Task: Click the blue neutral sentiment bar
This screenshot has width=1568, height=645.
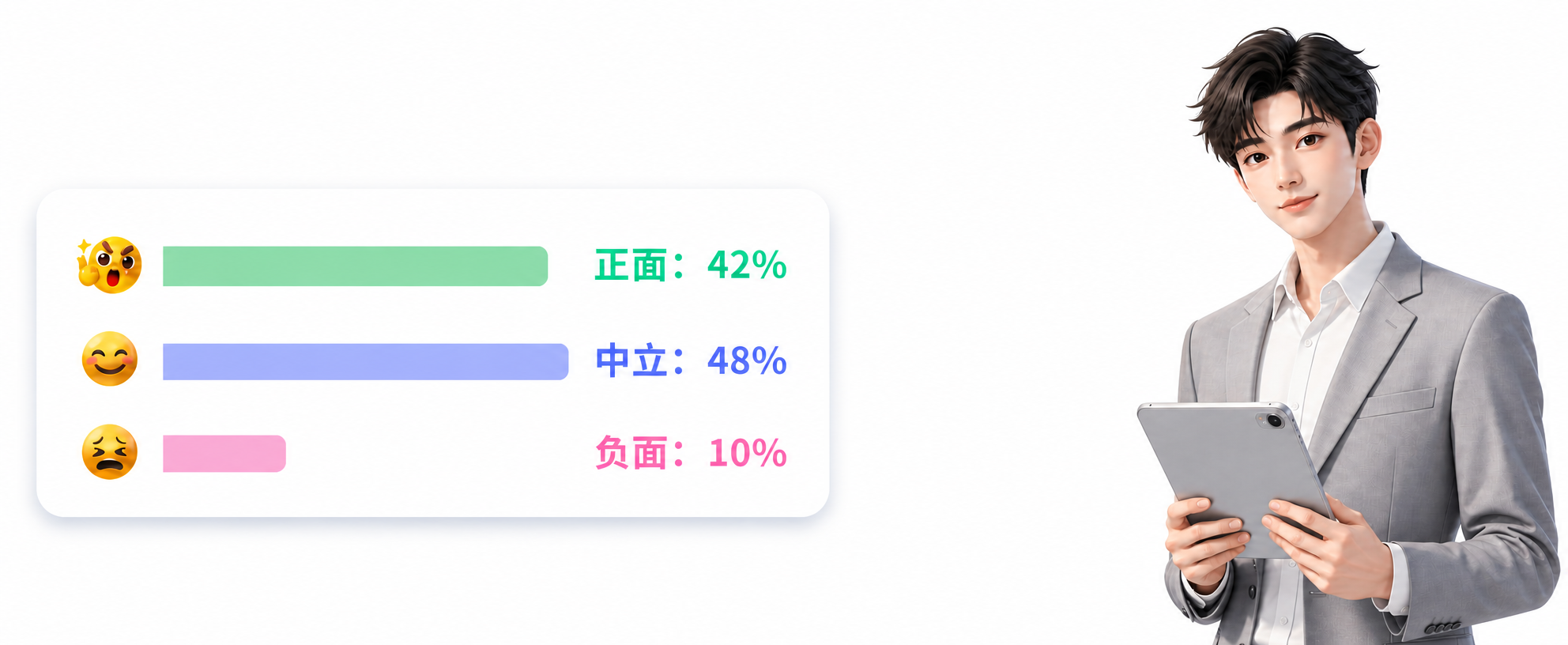Action: [365, 362]
